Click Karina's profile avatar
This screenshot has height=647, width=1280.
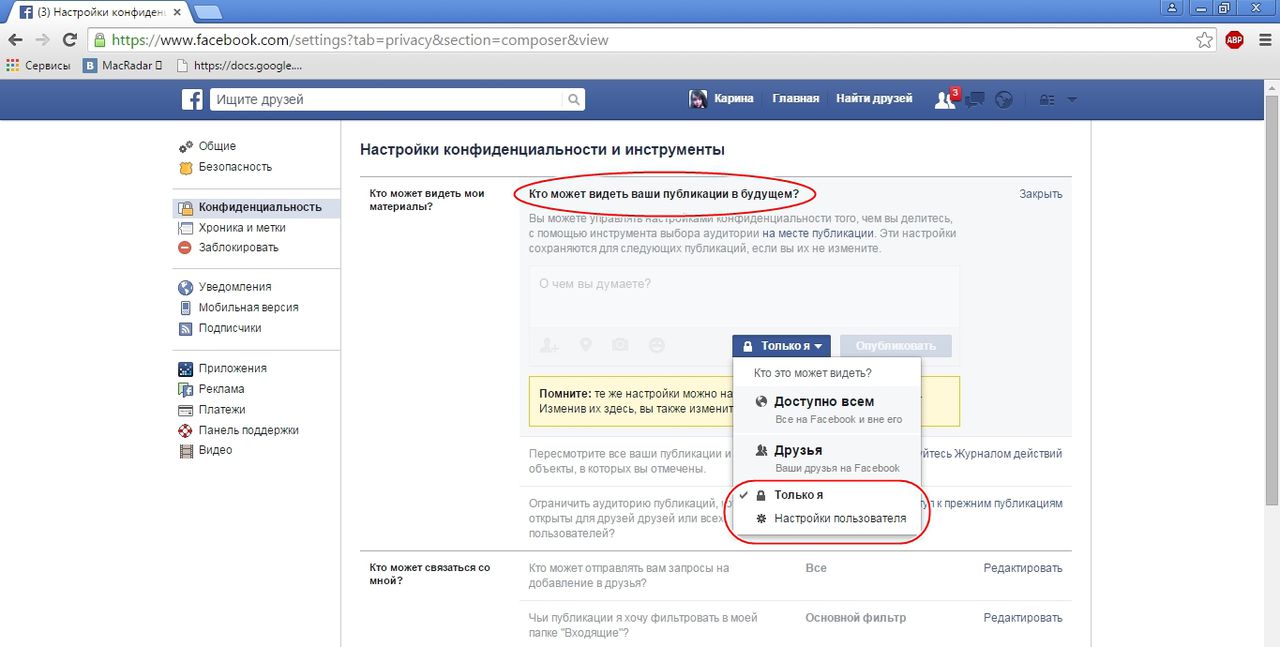pyautogui.click(x=698, y=99)
